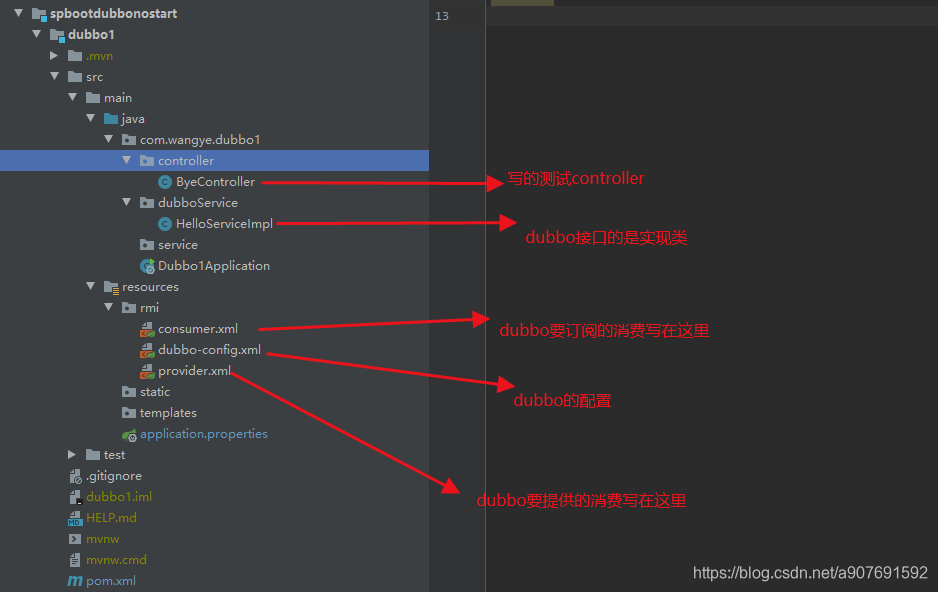The image size is (938, 592).
Task: Collapse the controller package arrow
Action: [126, 160]
